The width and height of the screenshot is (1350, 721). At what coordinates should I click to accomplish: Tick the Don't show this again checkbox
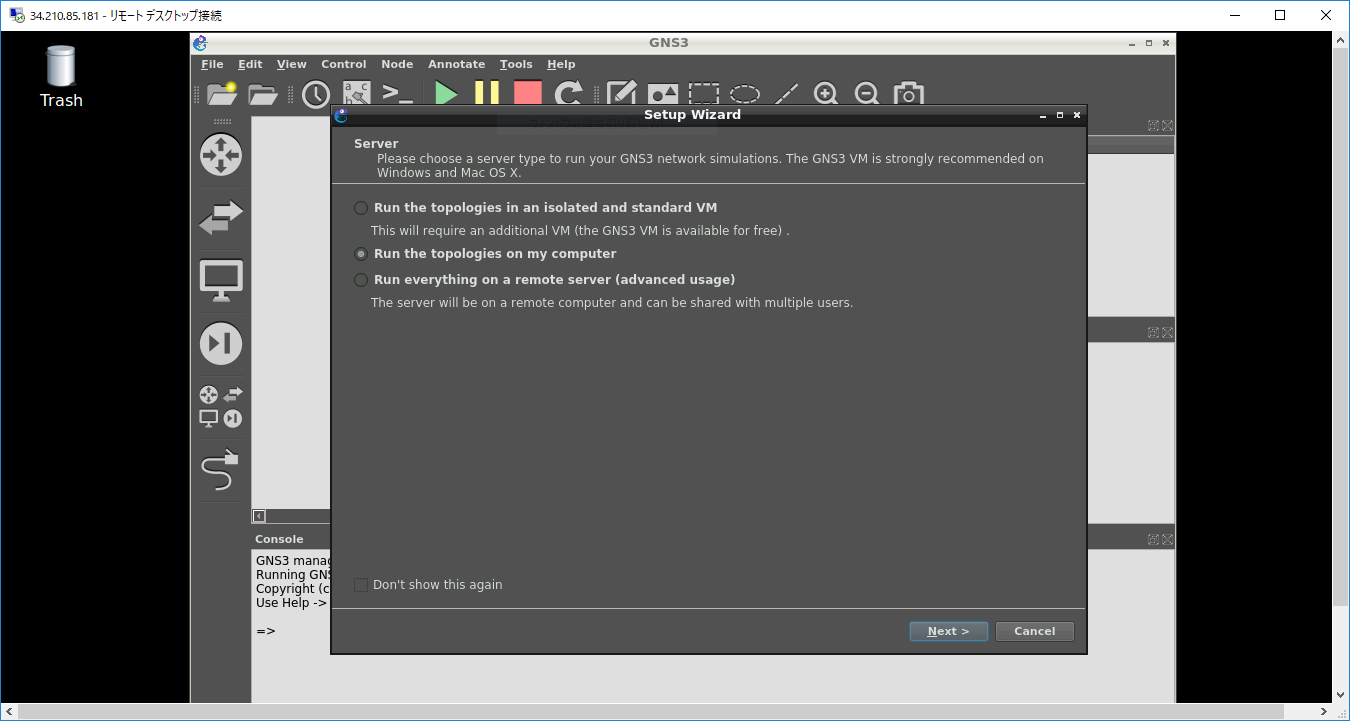tap(361, 585)
